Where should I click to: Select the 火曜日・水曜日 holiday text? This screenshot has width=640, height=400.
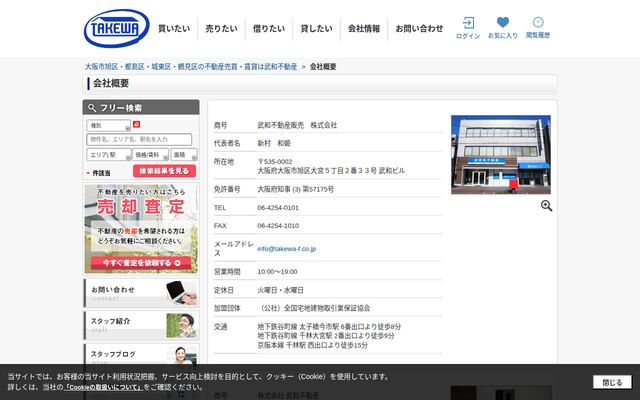point(280,290)
